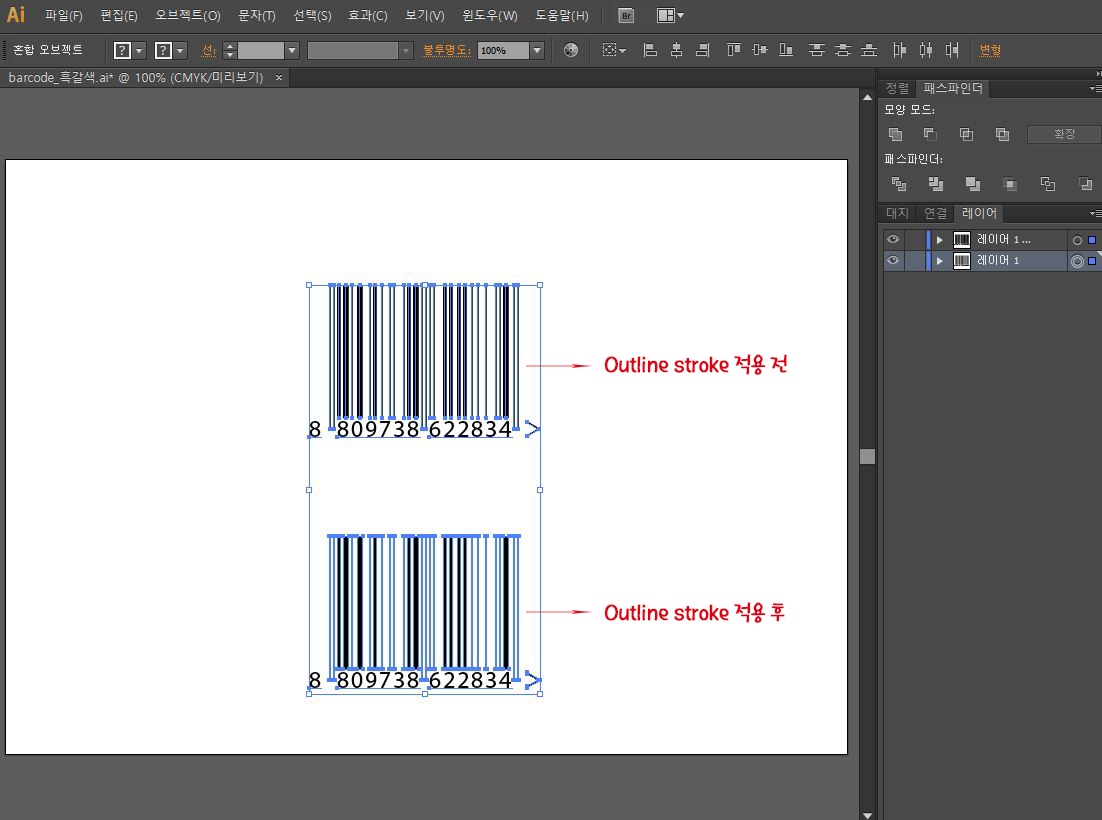This screenshot has height=820, width=1102.
Task: Click vertical distribute center icon
Action: (x=843, y=50)
